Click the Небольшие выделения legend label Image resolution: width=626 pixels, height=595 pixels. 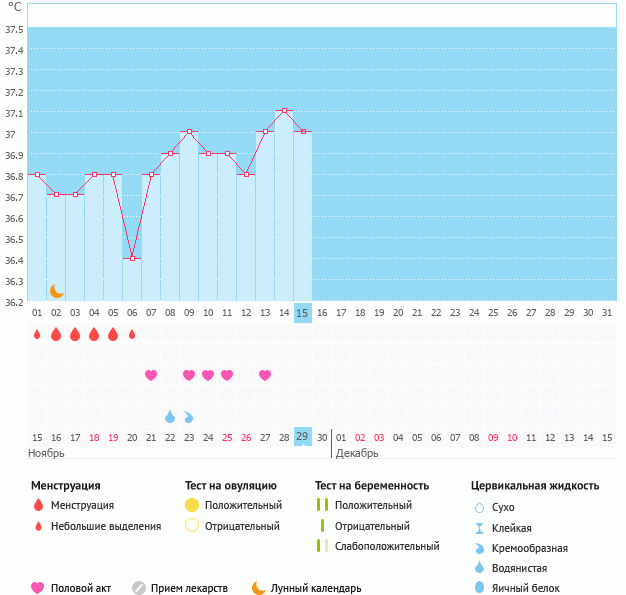coord(105,526)
